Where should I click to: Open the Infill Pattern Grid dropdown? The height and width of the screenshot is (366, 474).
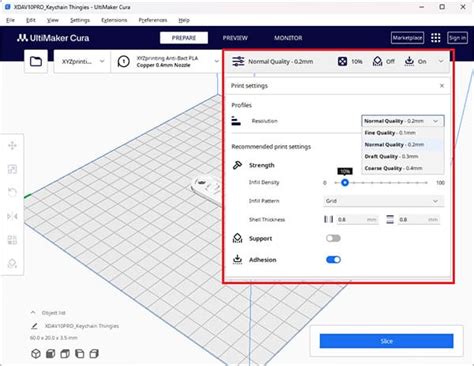383,201
